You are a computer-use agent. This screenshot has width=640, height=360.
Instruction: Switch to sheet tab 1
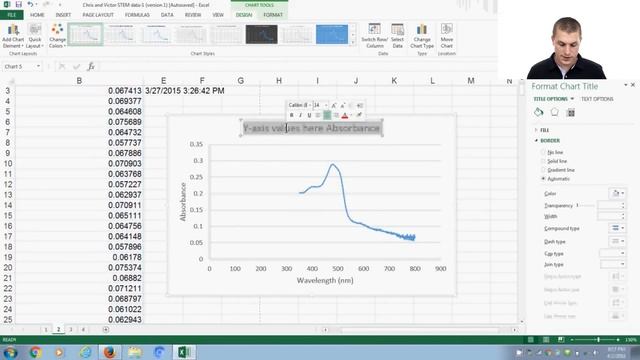click(46, 329)
